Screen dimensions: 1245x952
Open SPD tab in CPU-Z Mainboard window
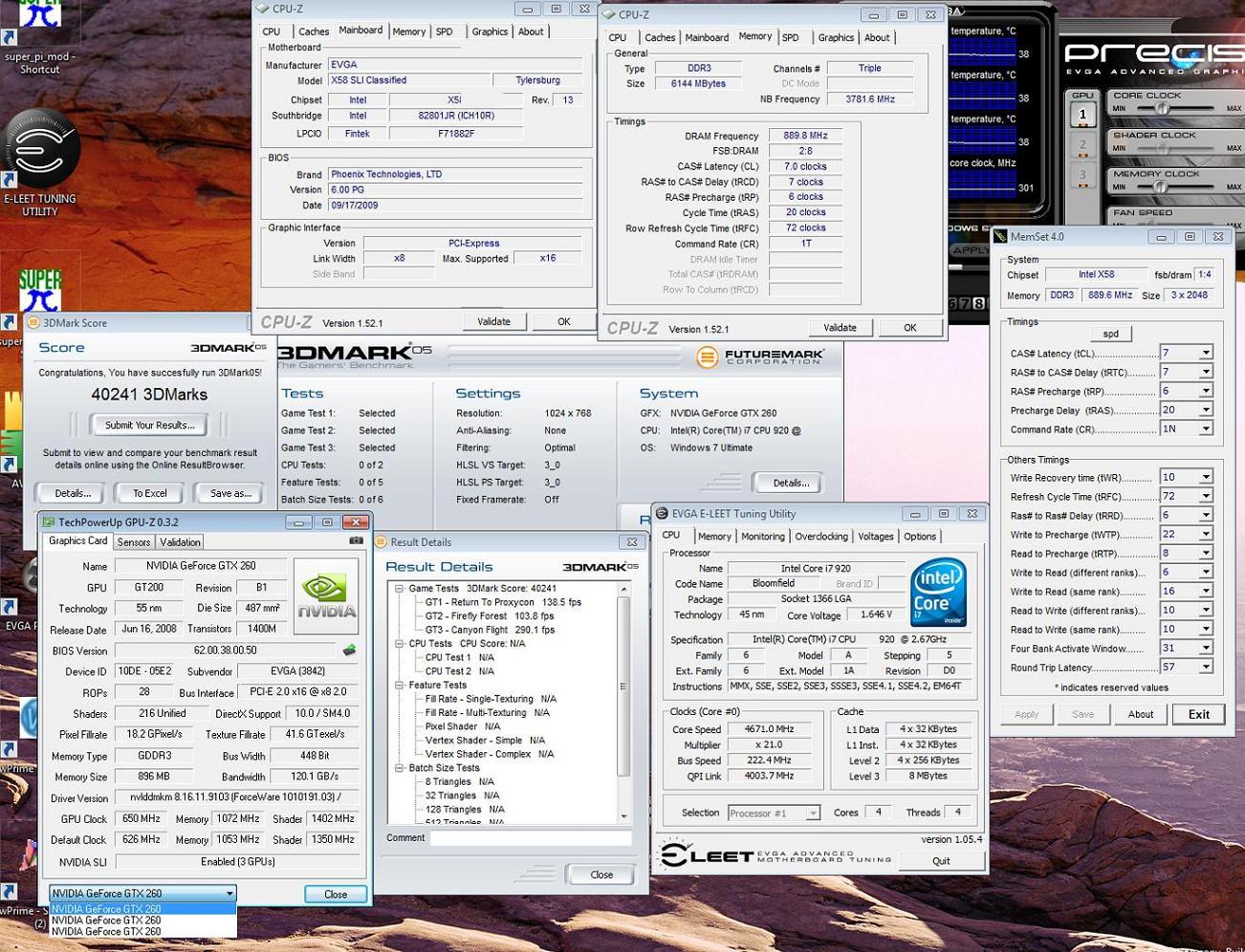(x=445, y=32)
